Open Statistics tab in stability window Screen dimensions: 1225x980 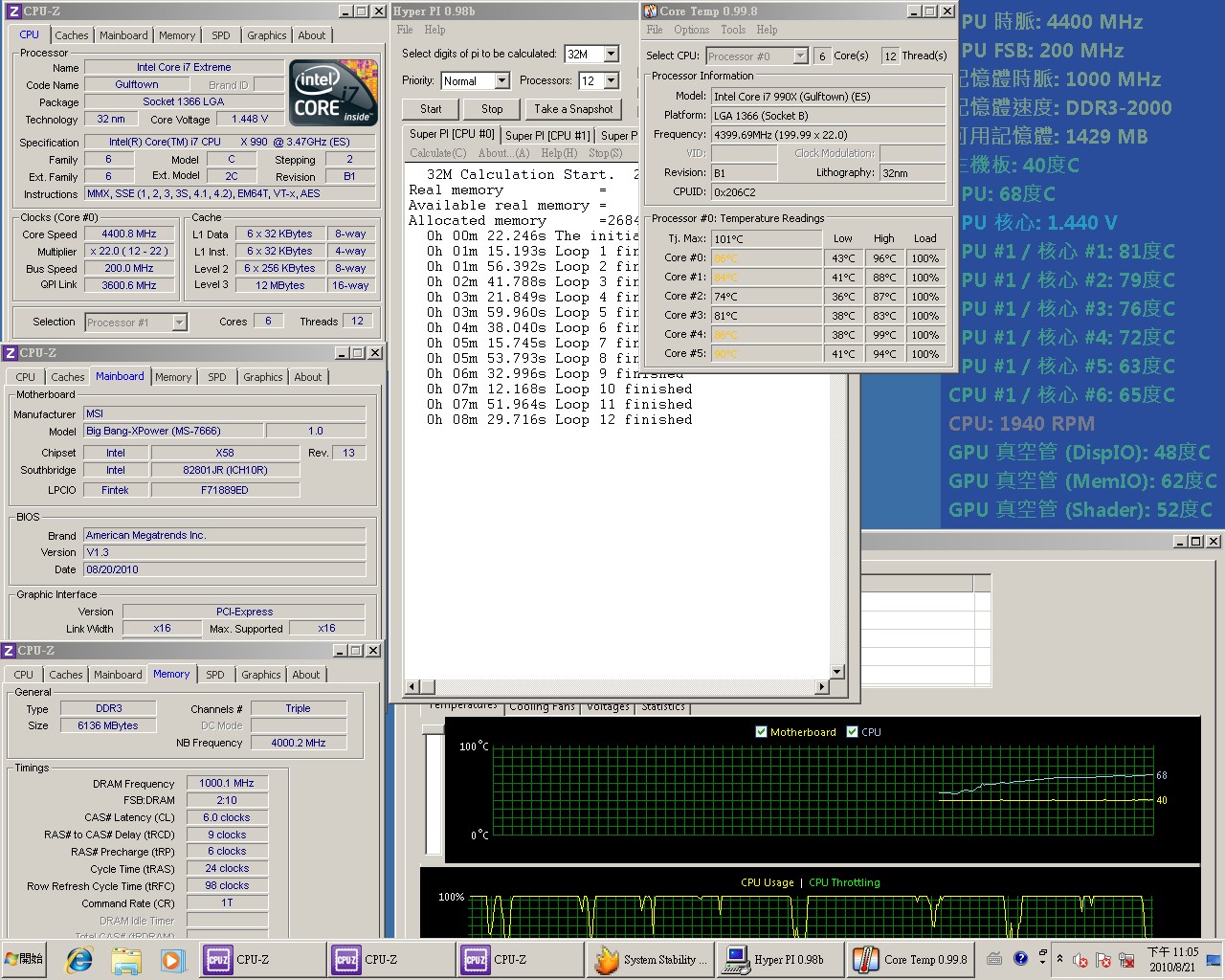coord(663,707)
